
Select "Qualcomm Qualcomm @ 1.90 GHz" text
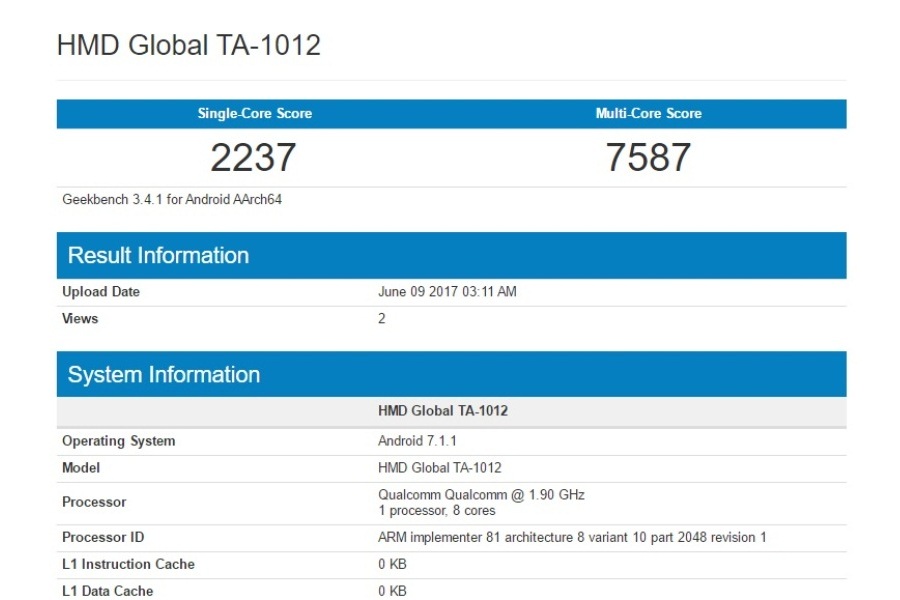coord(481,495)
